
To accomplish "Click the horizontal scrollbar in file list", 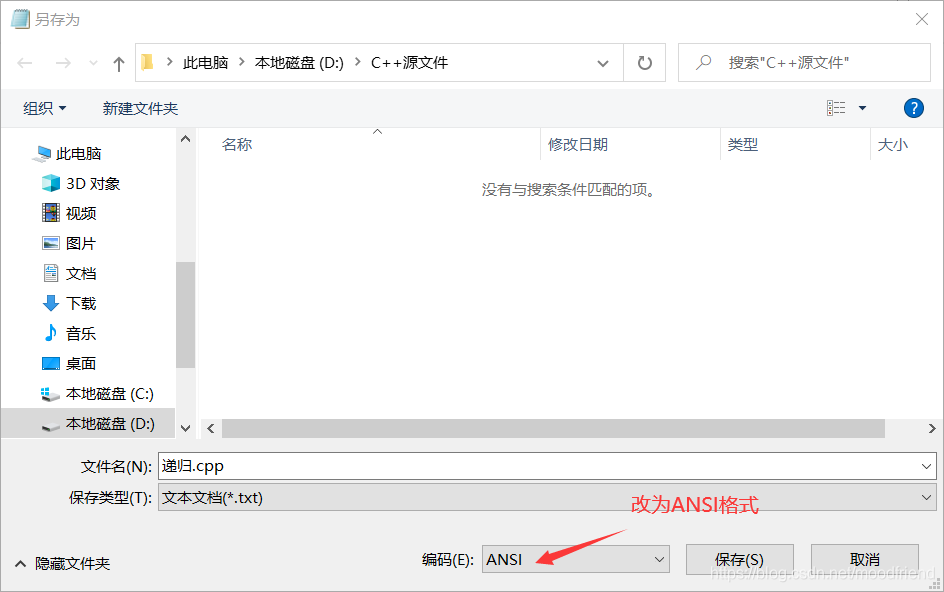I will [552, 428].
